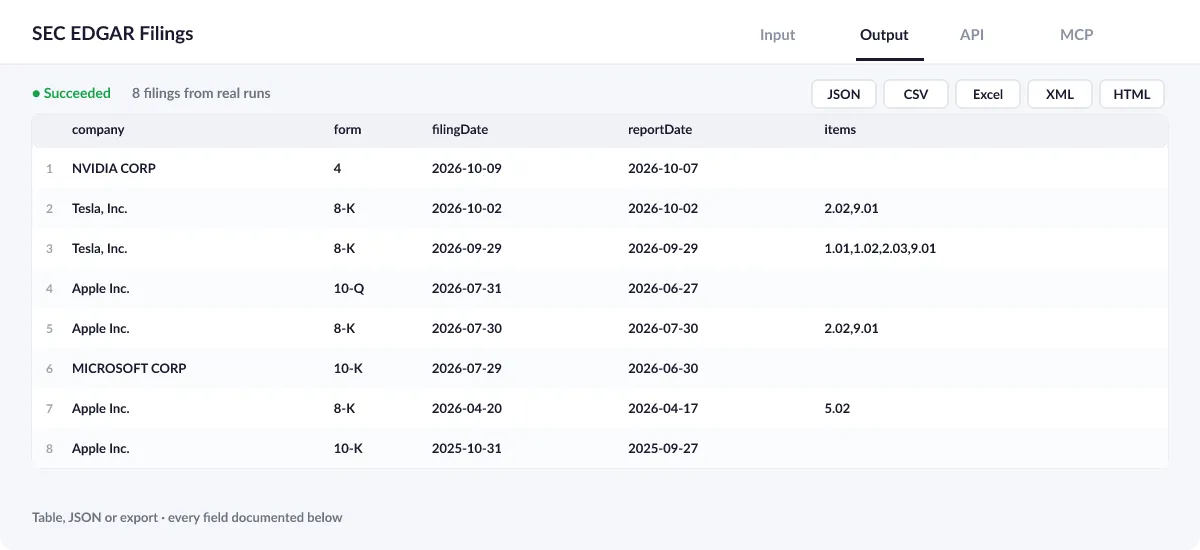Click filing date 2026-10-09

[467, 168]
